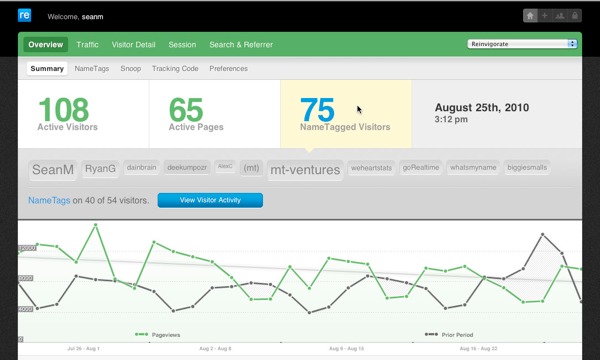
Task: Click the Aug 2 - Aug 8 axis label
Action: 215,349
